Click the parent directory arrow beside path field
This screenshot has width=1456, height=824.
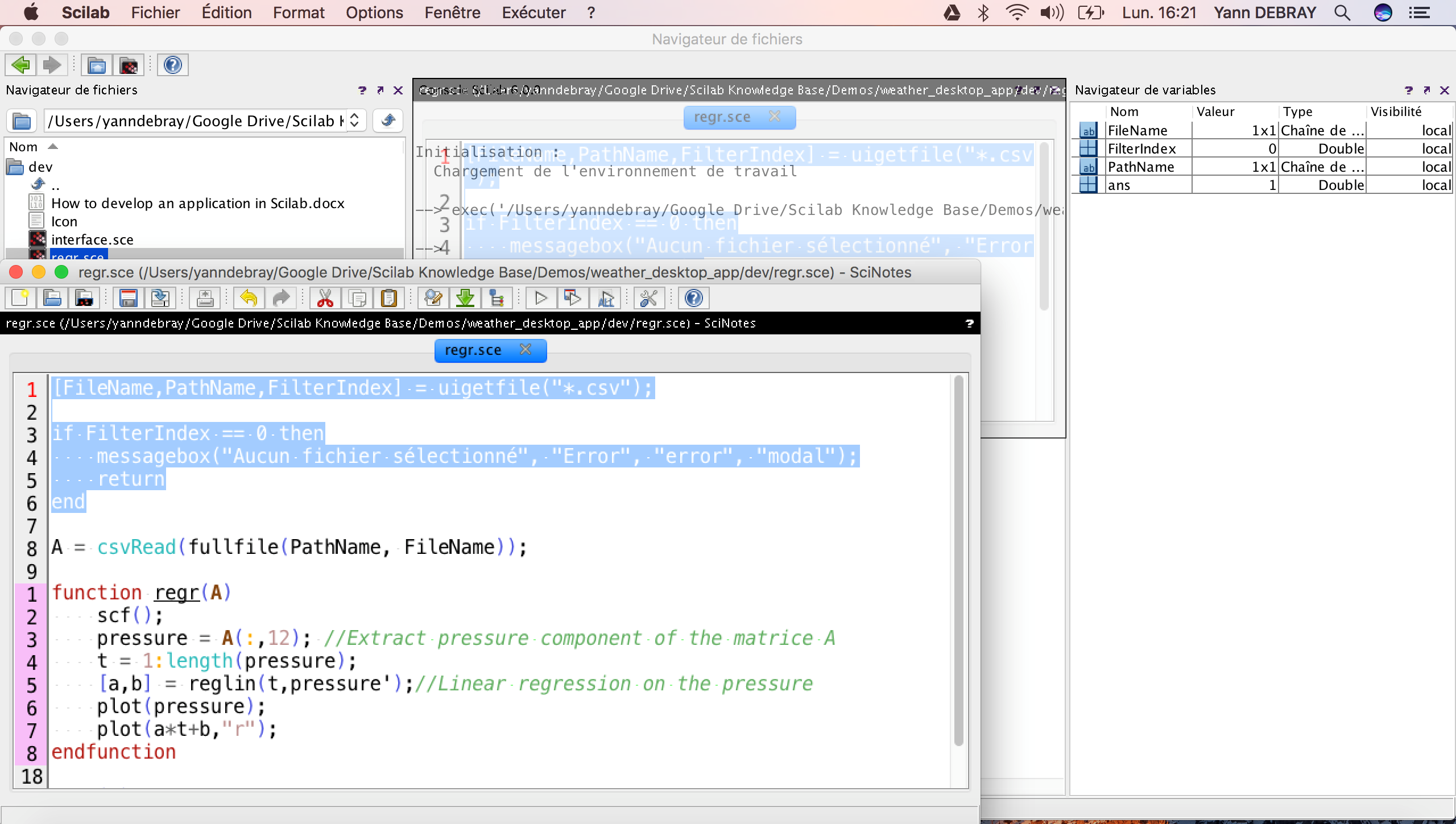(x=388, y=121)
